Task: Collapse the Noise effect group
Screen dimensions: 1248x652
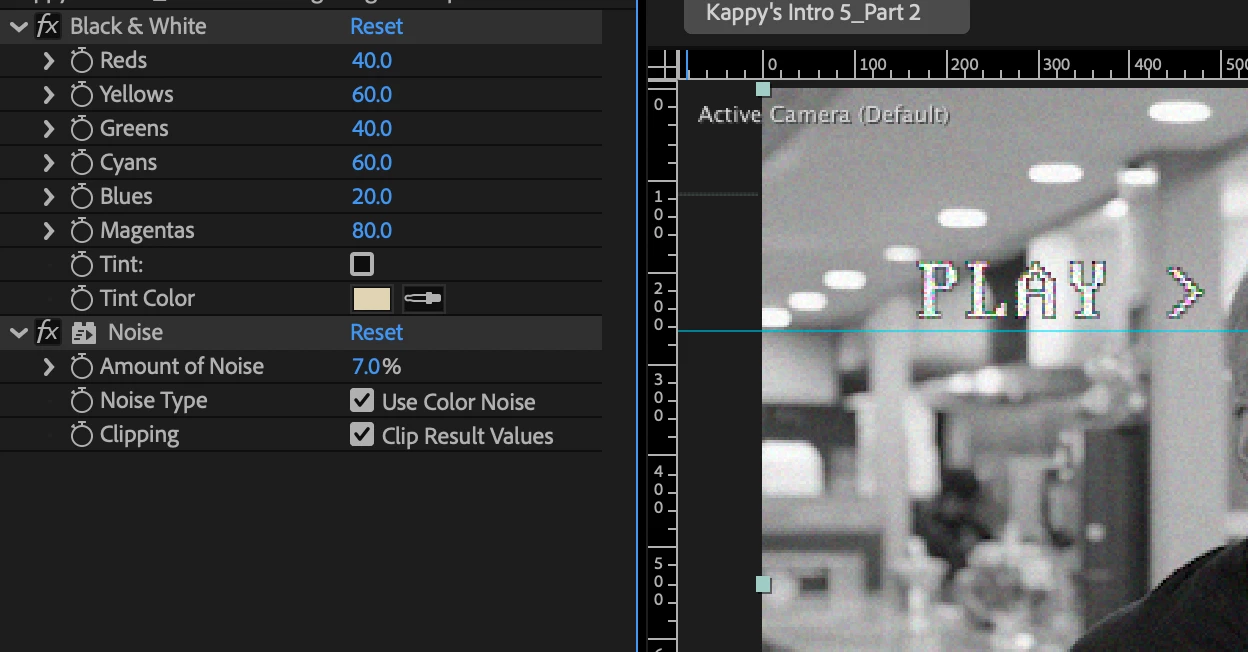Action: 18,333
